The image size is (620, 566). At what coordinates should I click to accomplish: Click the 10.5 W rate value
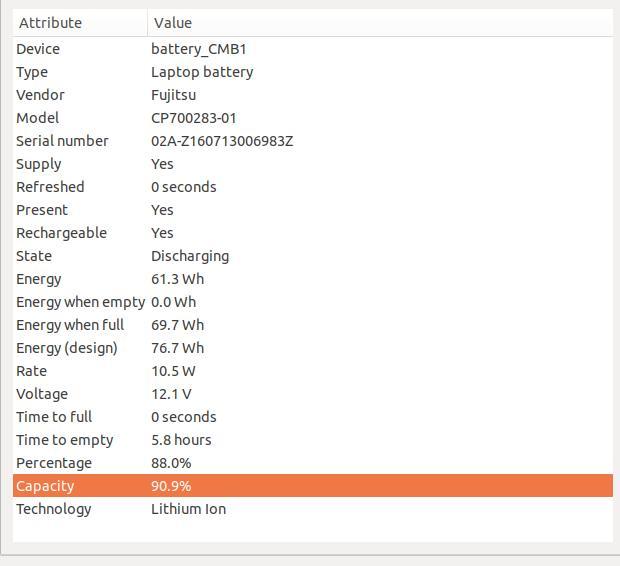tap(173, 371)
